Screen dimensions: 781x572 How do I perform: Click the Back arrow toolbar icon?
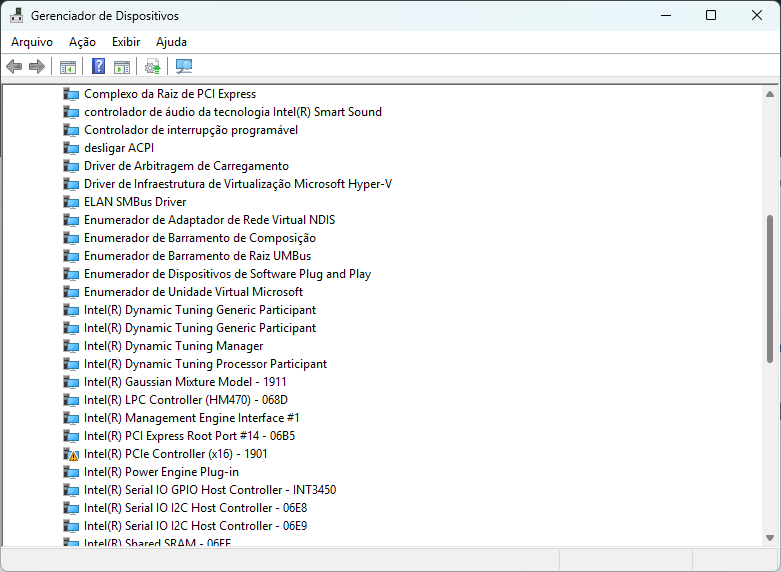pyautogui.click(x=14, y=66)
